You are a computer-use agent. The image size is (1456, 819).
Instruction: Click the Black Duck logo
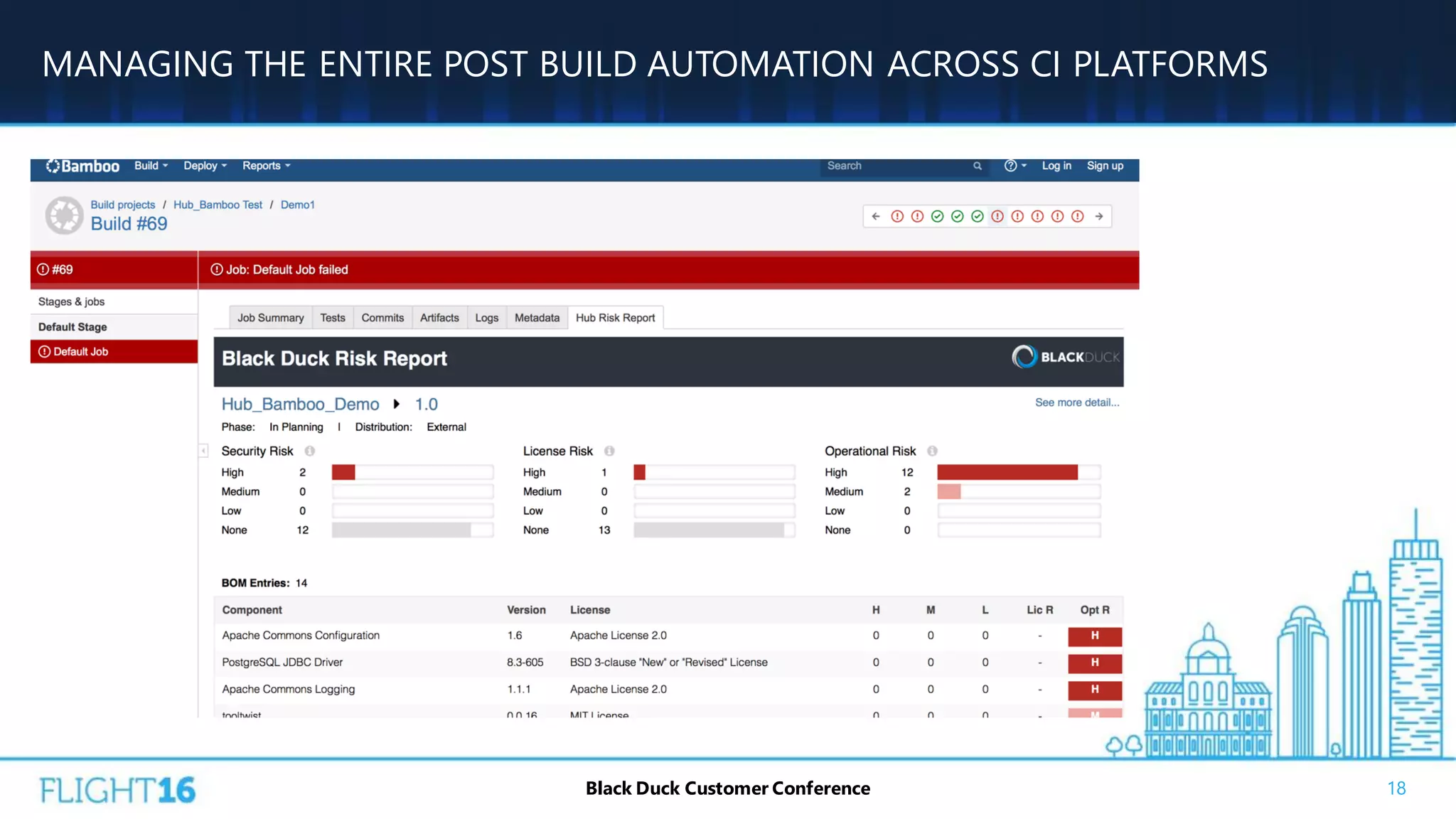pyautogui.click(x=1065, y=357)
